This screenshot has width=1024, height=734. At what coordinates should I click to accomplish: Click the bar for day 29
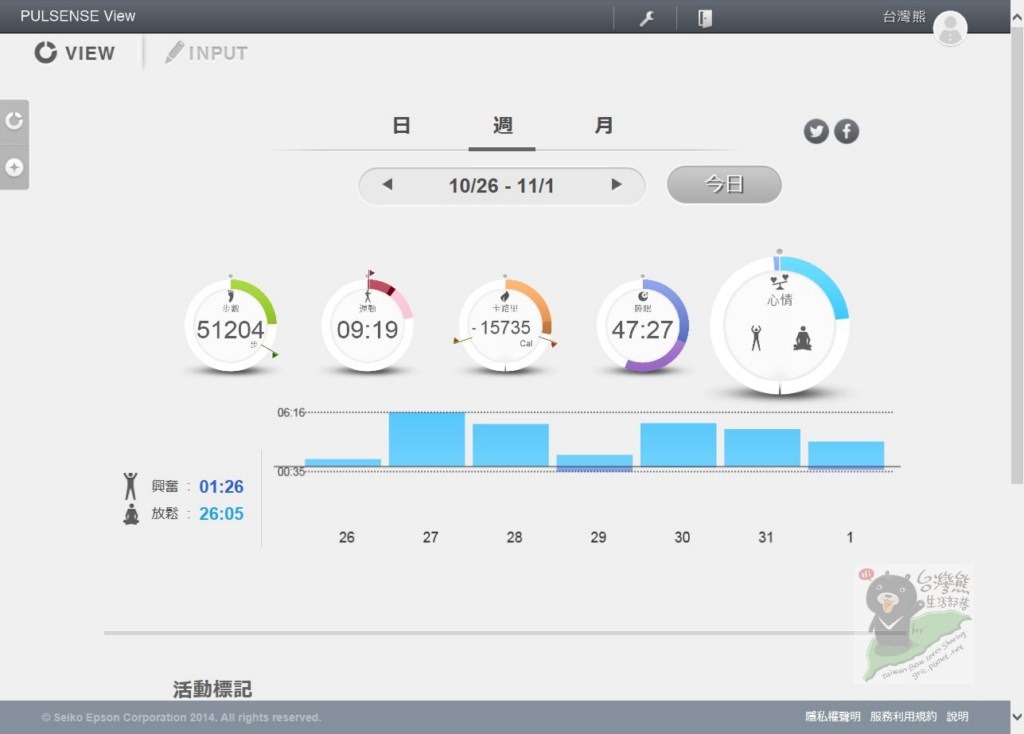[x=594, y=463]
